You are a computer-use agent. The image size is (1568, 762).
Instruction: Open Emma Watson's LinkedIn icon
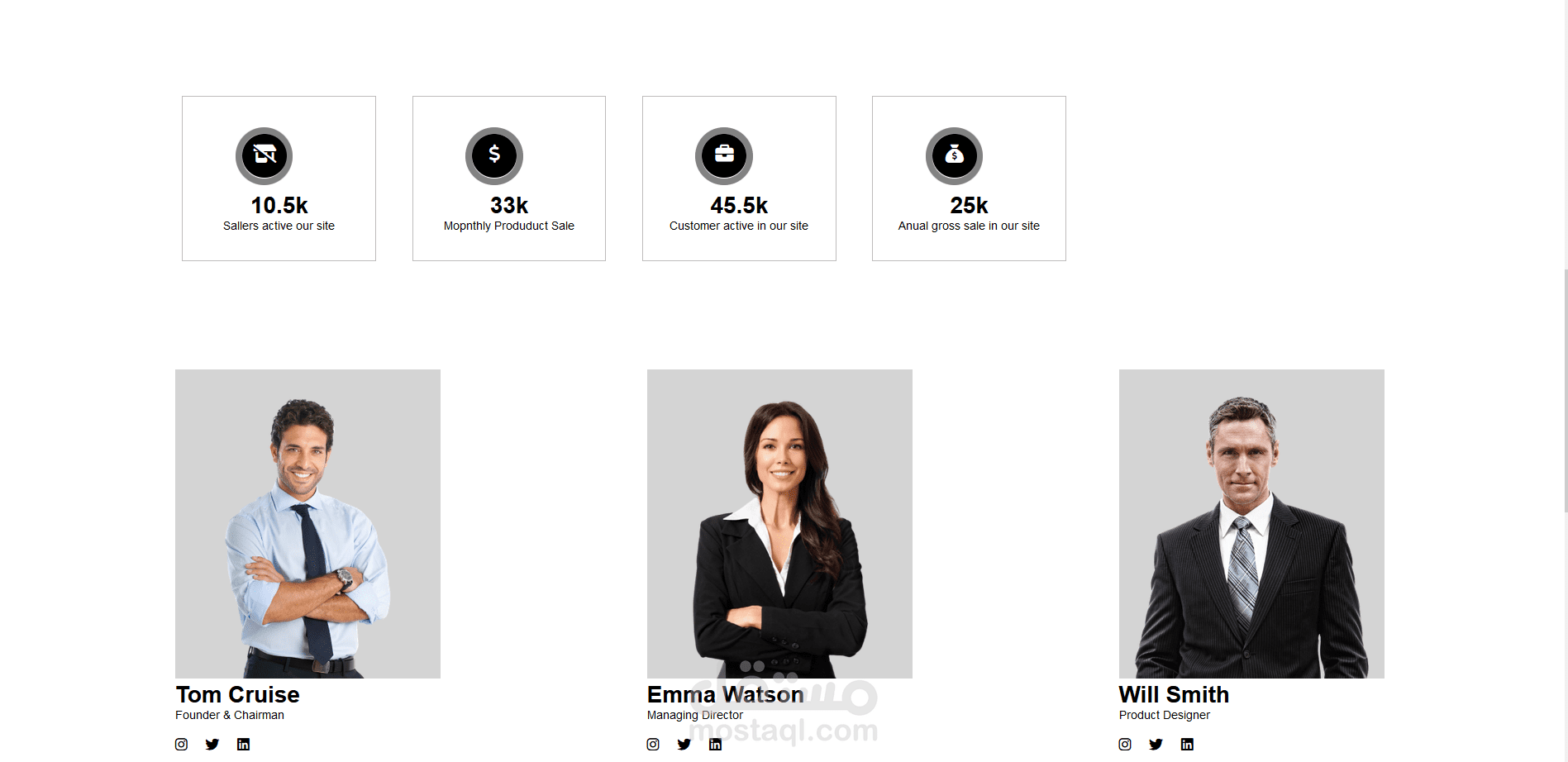715,744
